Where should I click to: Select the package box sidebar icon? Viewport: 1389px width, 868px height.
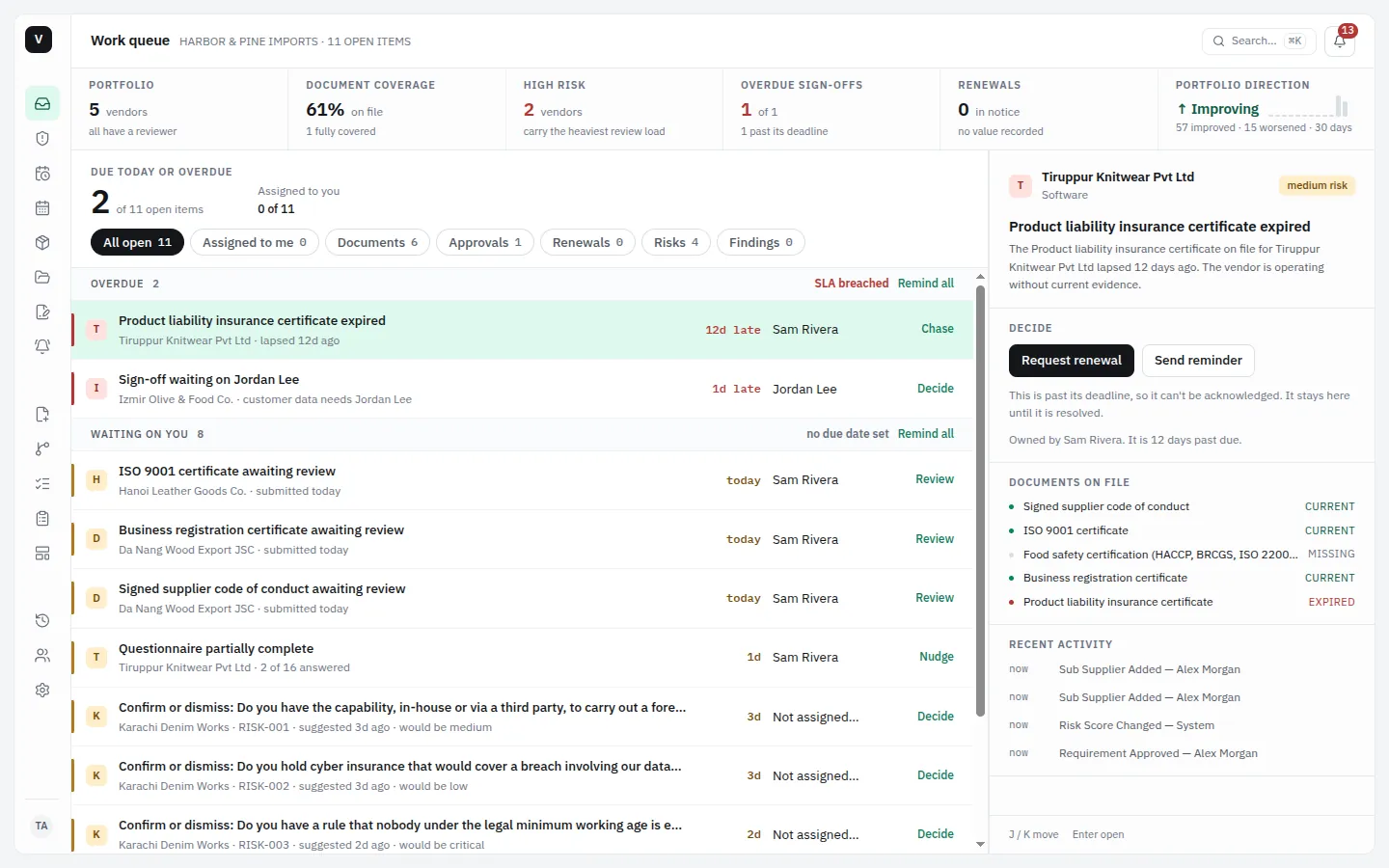(42, 242)
